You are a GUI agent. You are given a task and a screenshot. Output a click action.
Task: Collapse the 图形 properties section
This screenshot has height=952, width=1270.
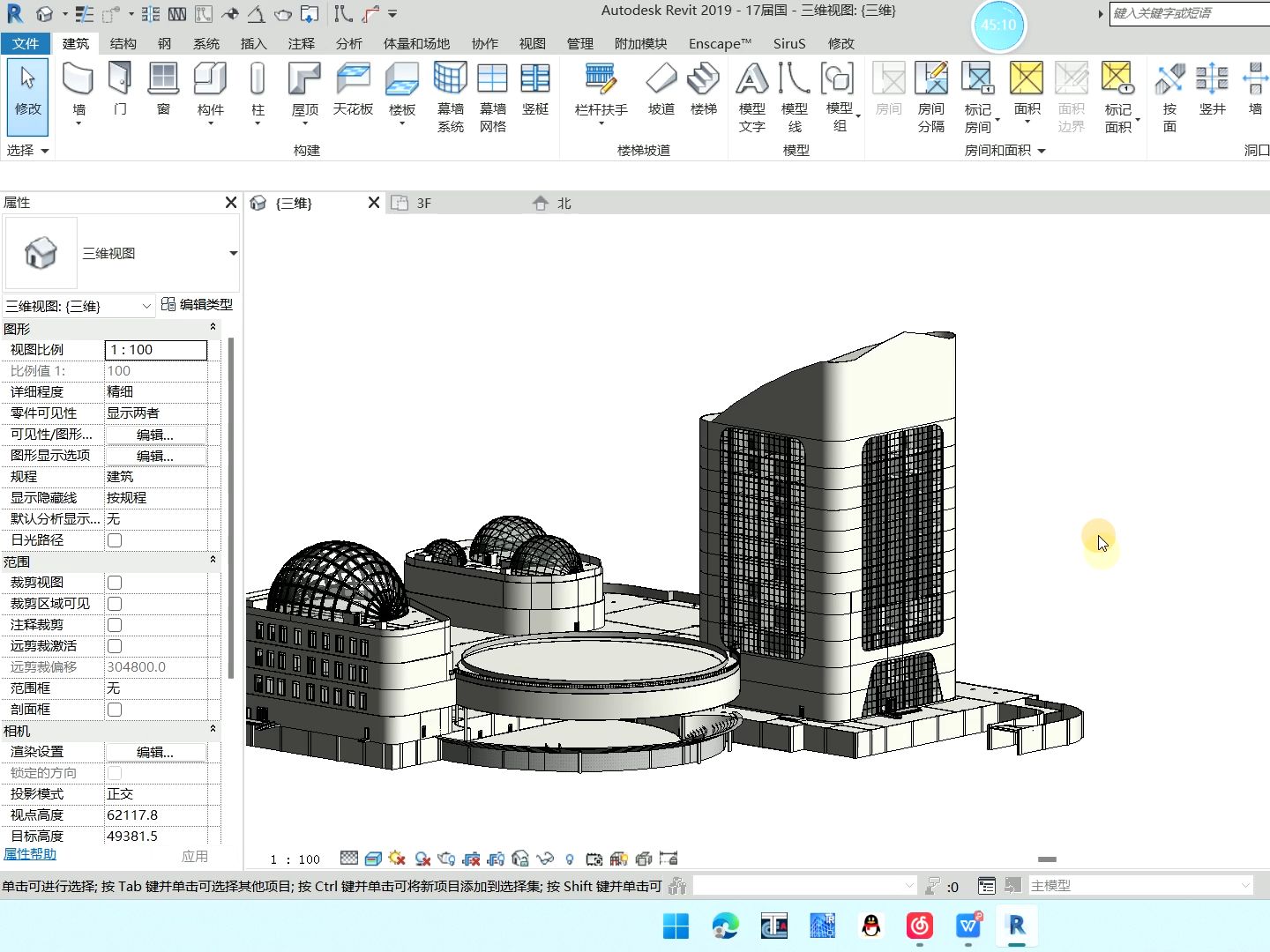[x=213, y=327]
